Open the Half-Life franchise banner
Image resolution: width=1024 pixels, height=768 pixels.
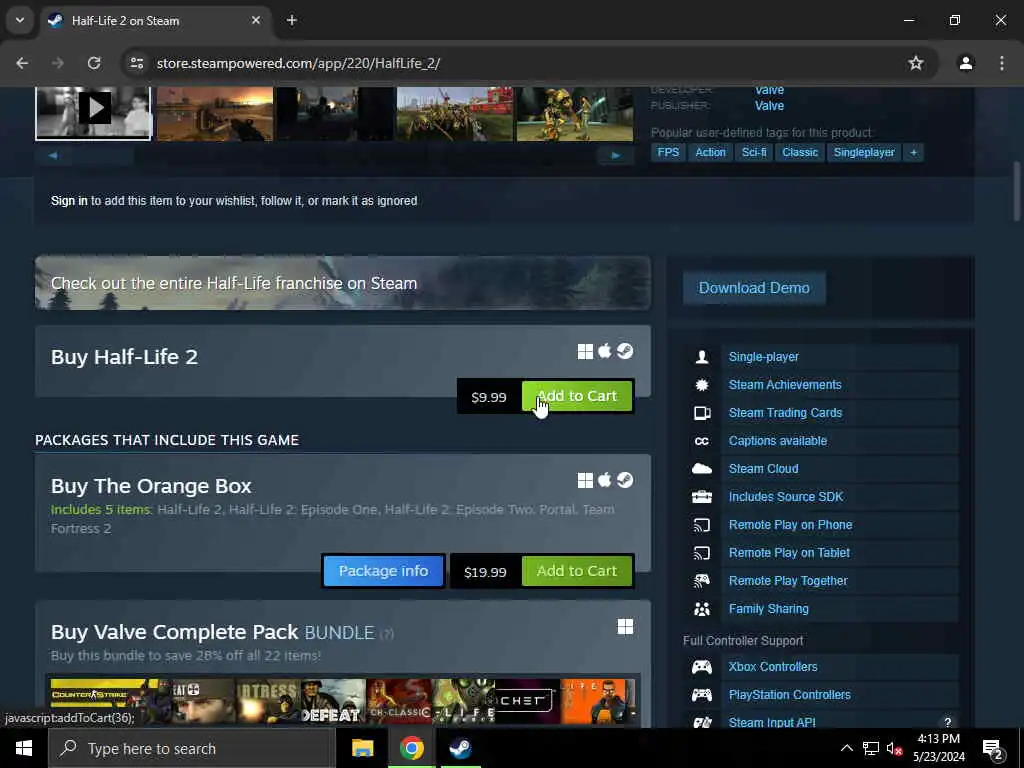343,283
